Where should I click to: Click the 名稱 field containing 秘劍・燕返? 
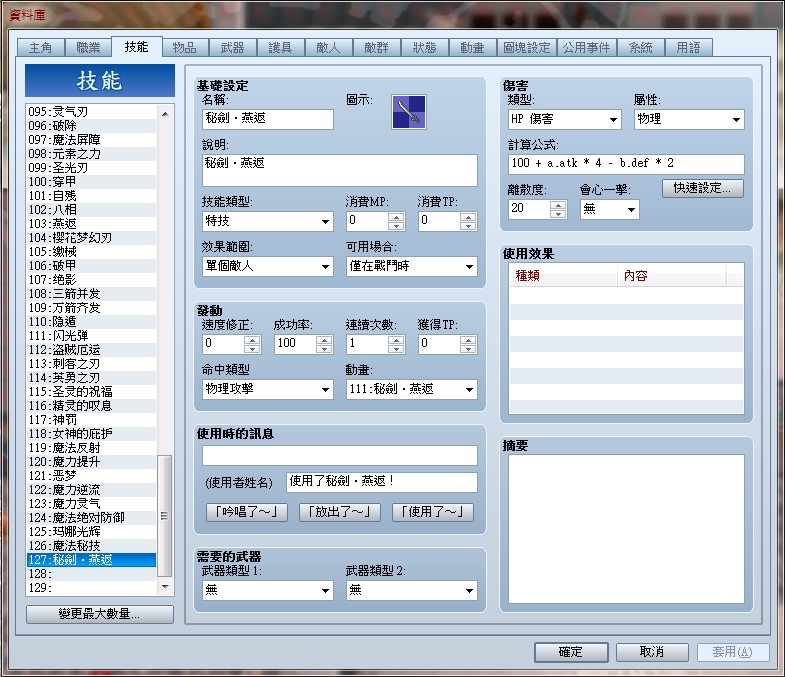[268, 119]
